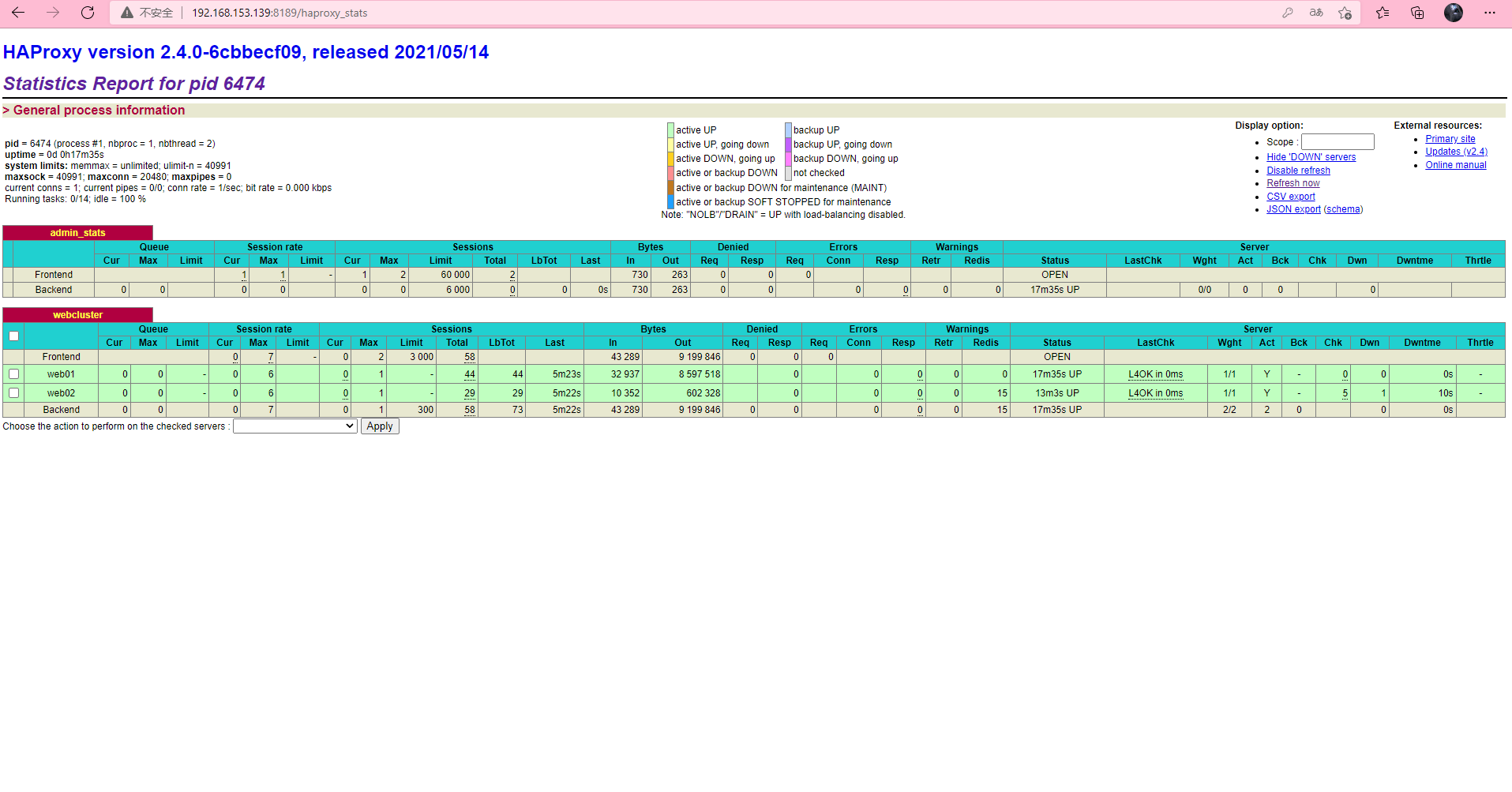
Task: Click the Apply button
Action: tap(380, 426)
